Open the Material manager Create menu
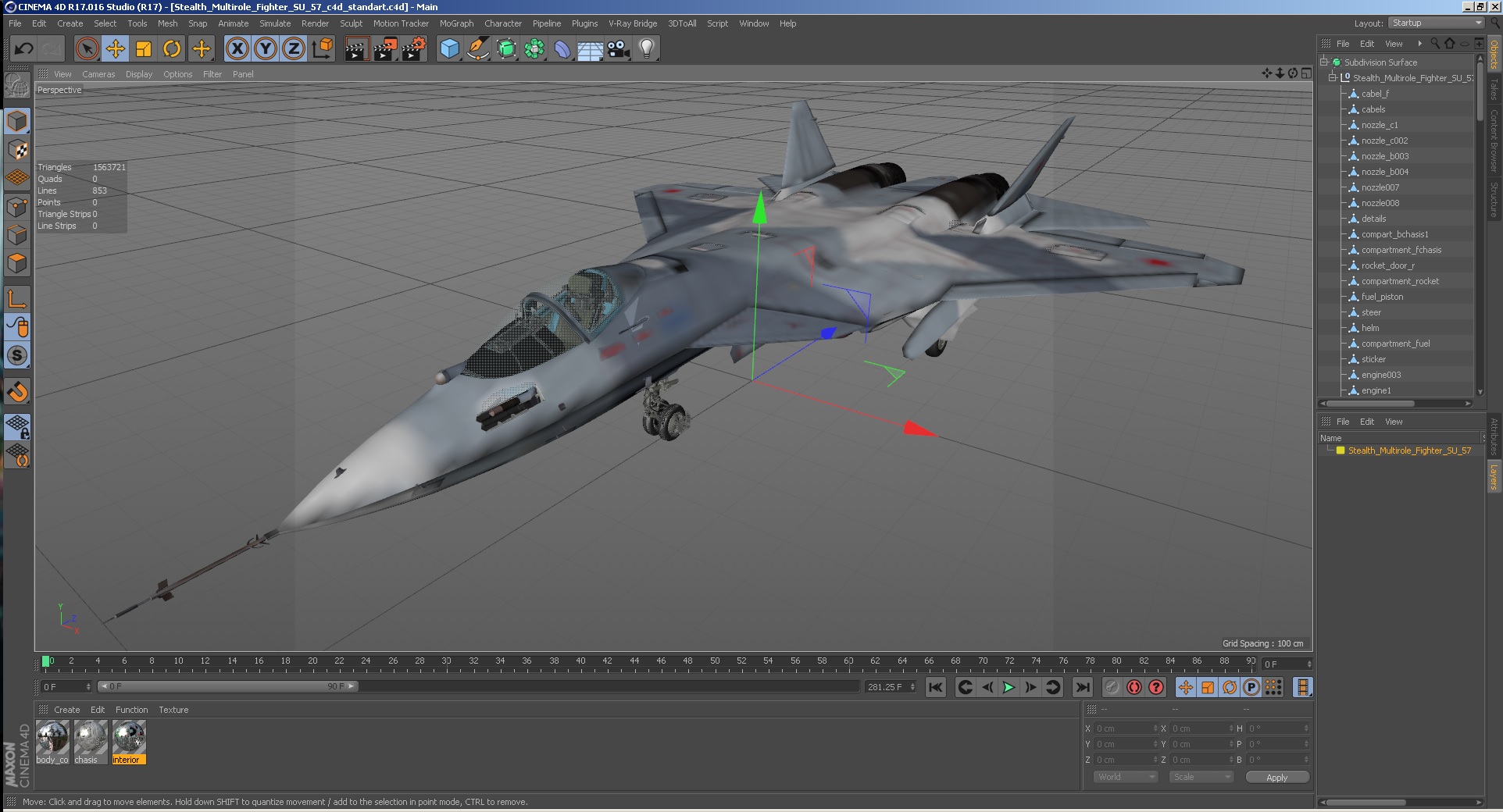The width and height of the screenshot is (1503, 812). point(66,710)
